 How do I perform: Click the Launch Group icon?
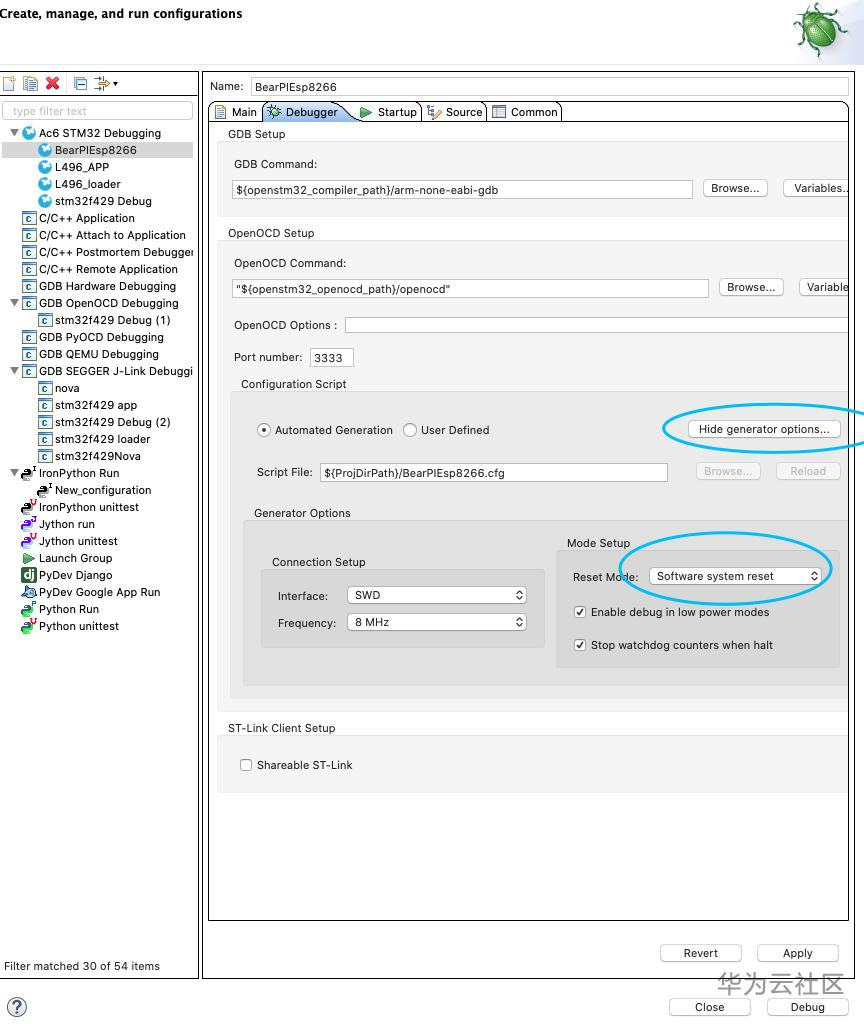[29, 558]
